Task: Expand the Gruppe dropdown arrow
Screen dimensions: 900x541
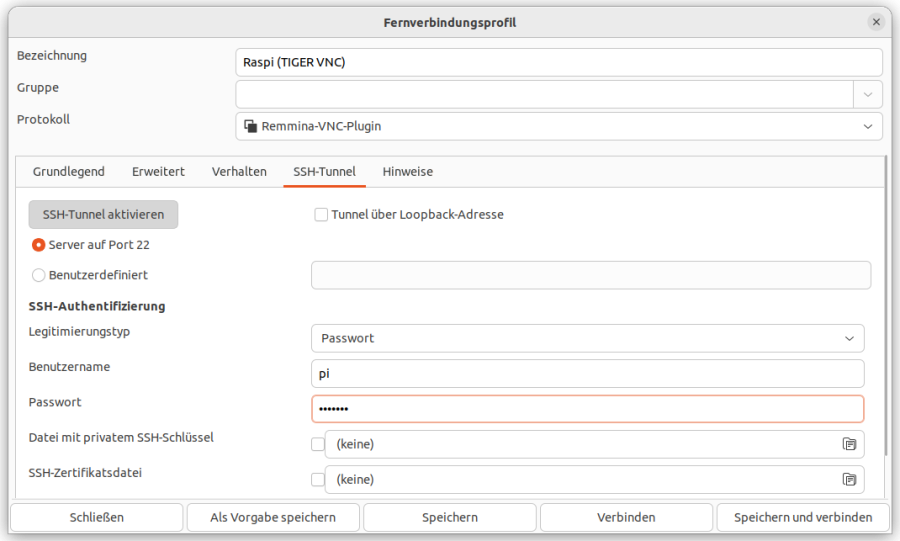Action: click(x=867, y=94)
